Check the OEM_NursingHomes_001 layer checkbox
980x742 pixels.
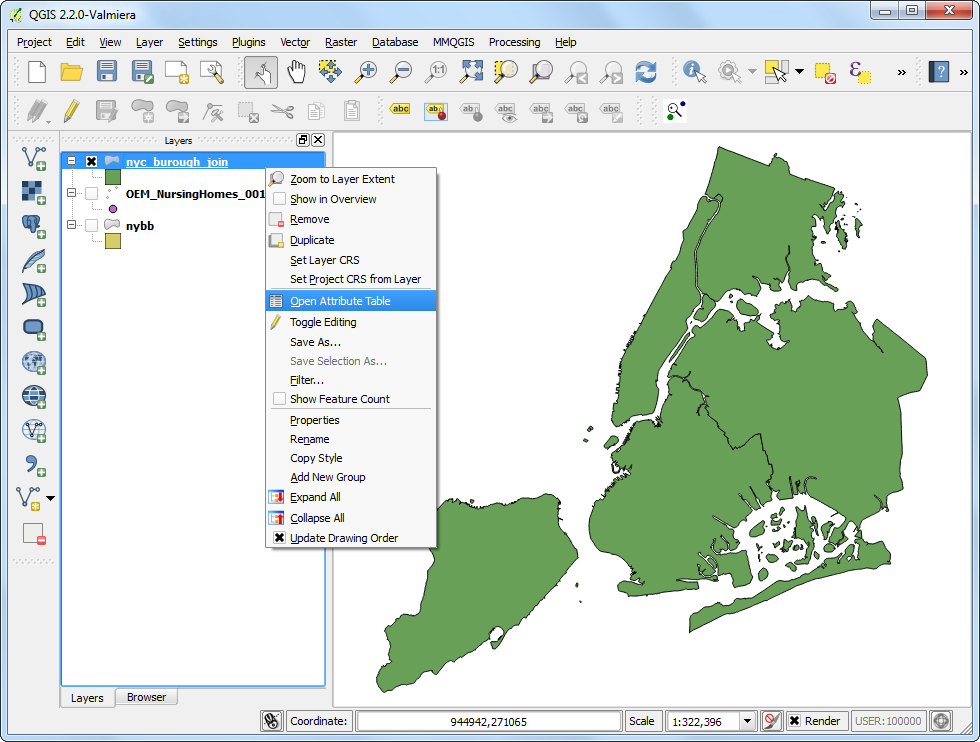(92, 193)
